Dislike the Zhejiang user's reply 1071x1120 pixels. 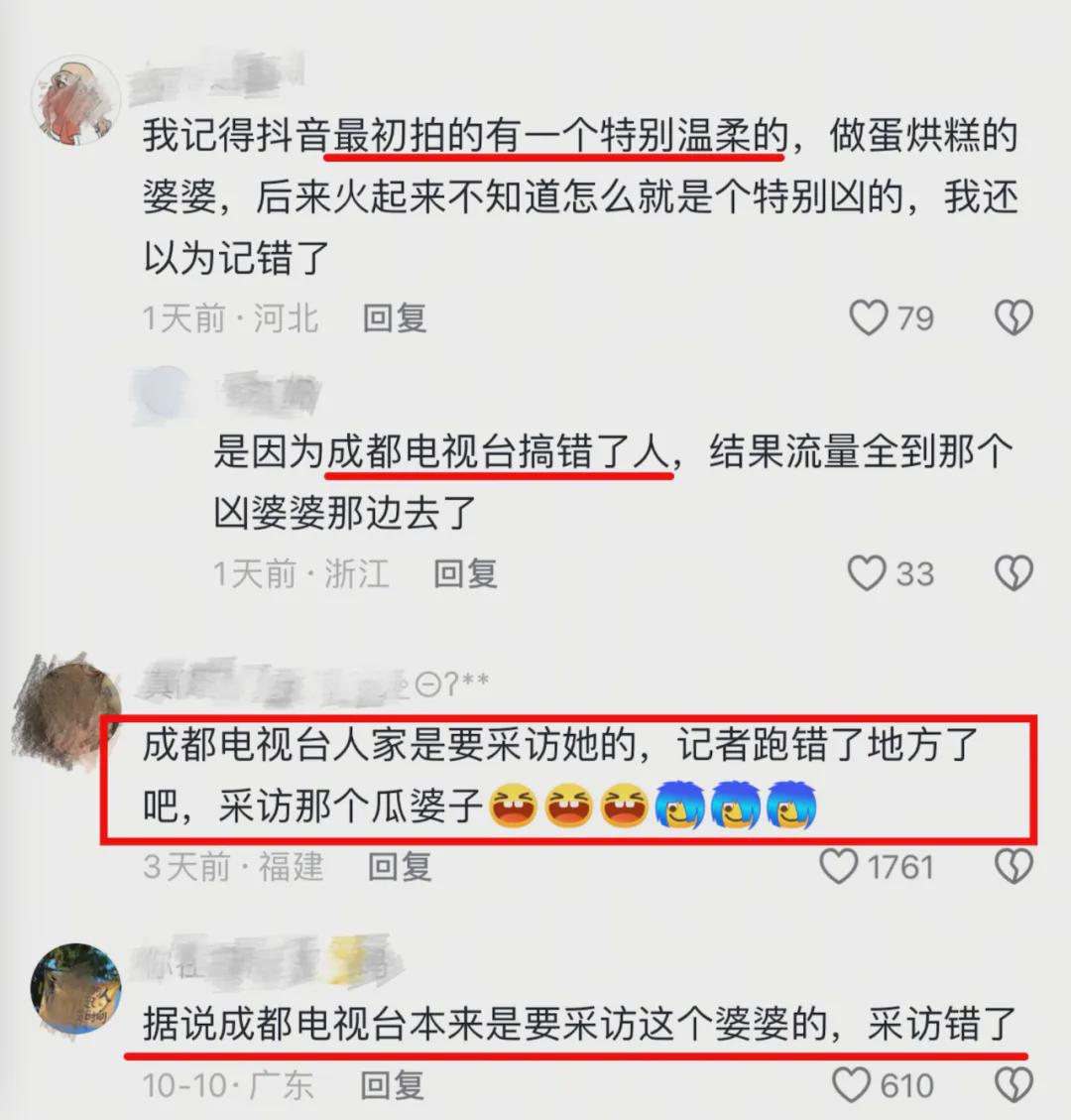coord(1013,573)
